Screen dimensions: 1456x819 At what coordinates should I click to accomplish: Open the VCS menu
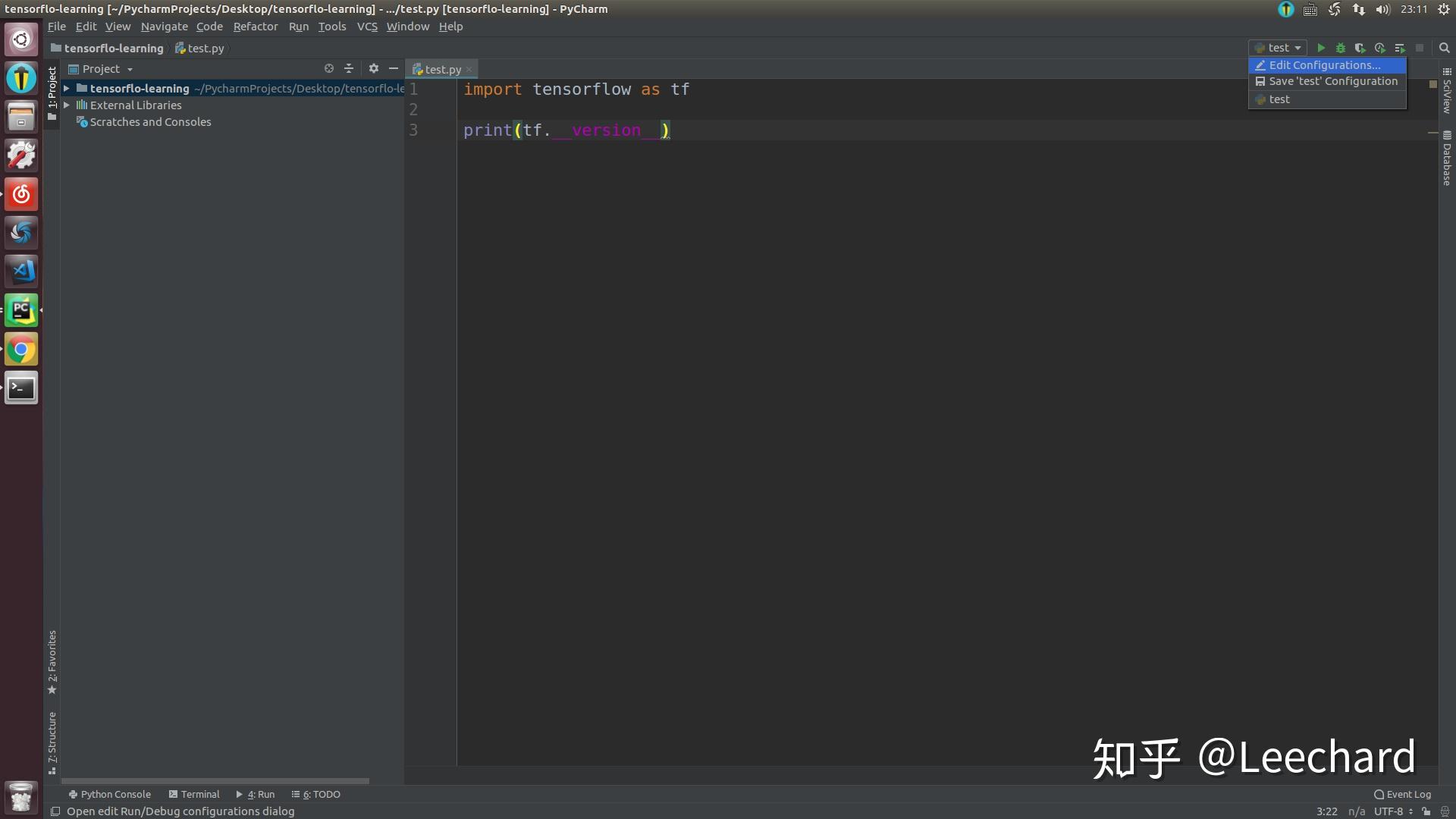click(x=367, y=27)
